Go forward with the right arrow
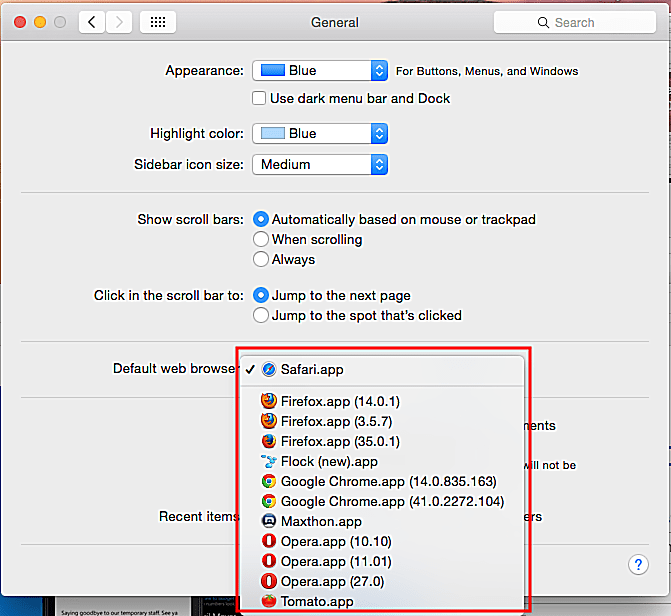 (x=119, y=22)
